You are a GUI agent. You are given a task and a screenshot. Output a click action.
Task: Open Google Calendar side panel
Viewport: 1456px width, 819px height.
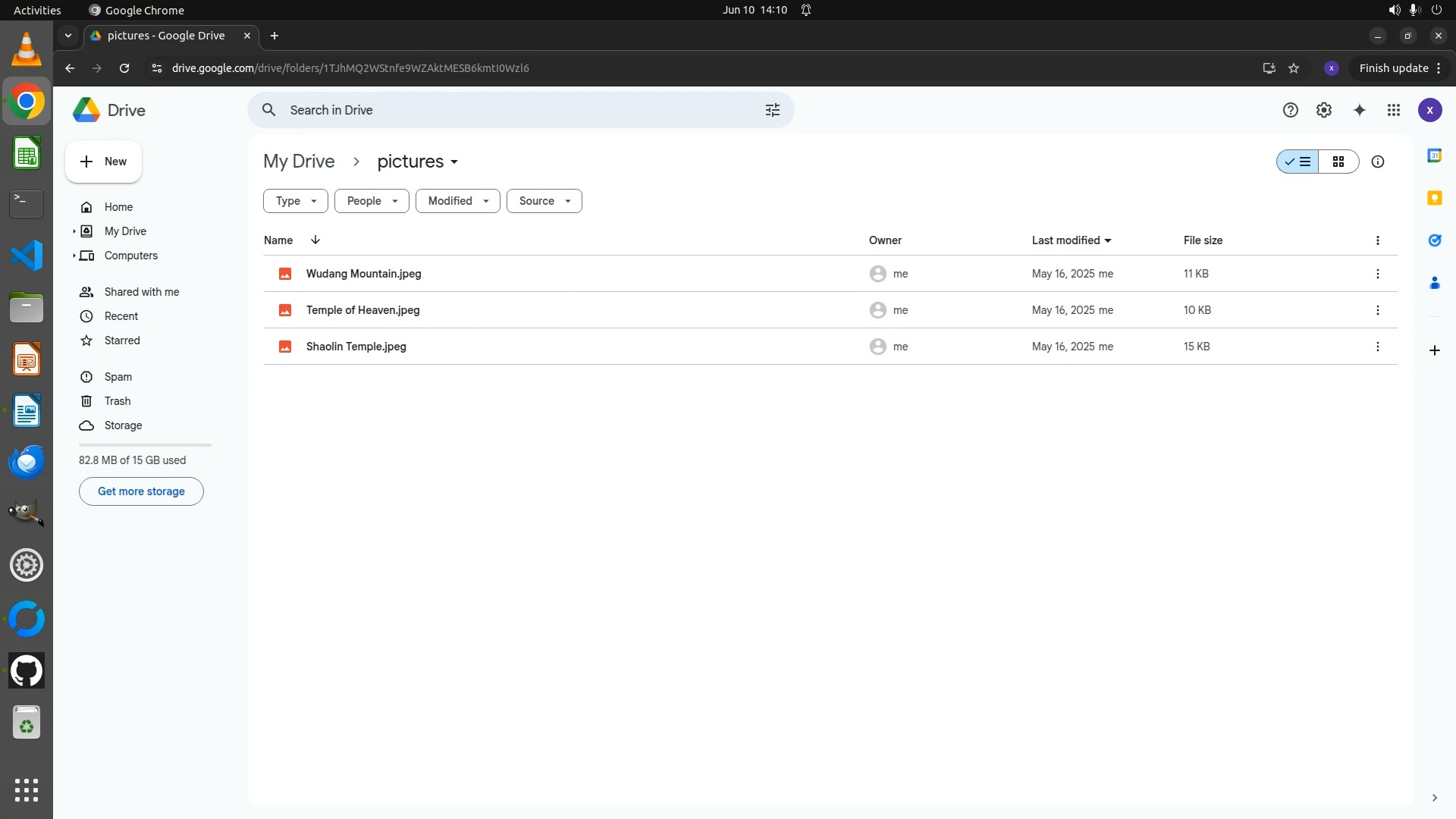[1434, 155]
